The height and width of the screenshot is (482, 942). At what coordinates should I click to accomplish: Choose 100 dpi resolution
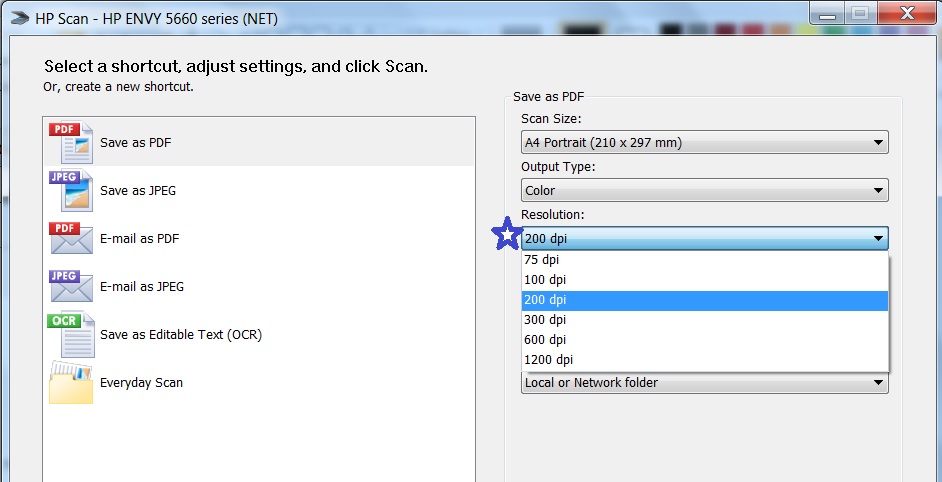click(704, 279)
